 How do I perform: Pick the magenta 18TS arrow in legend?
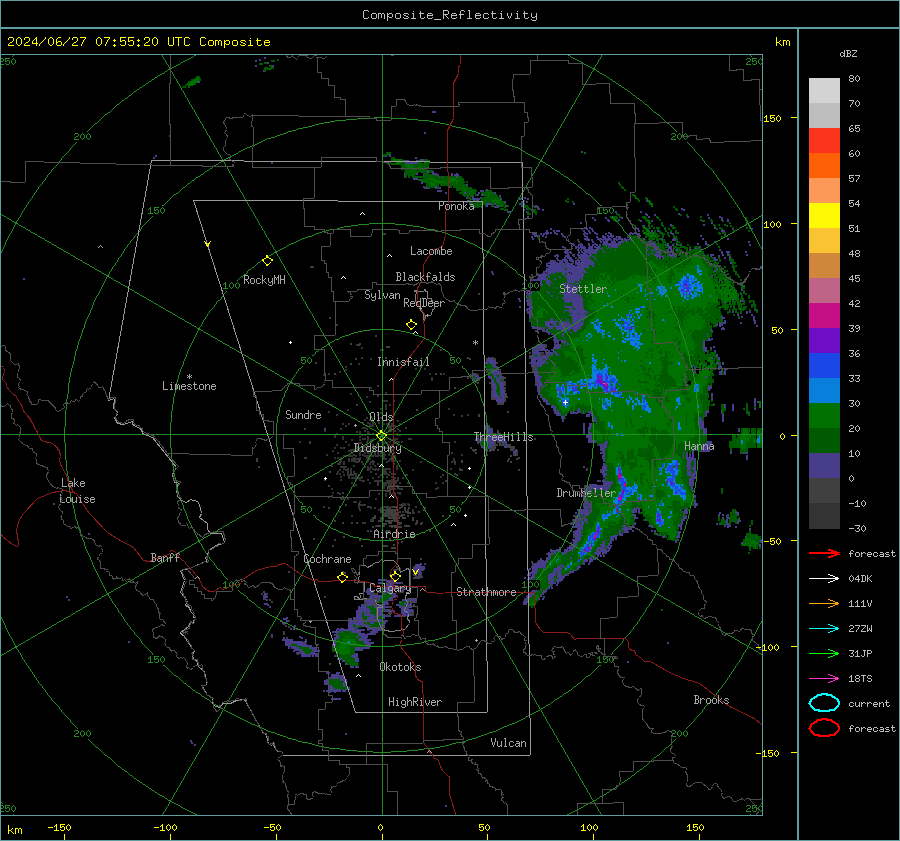tap(824, 679)
